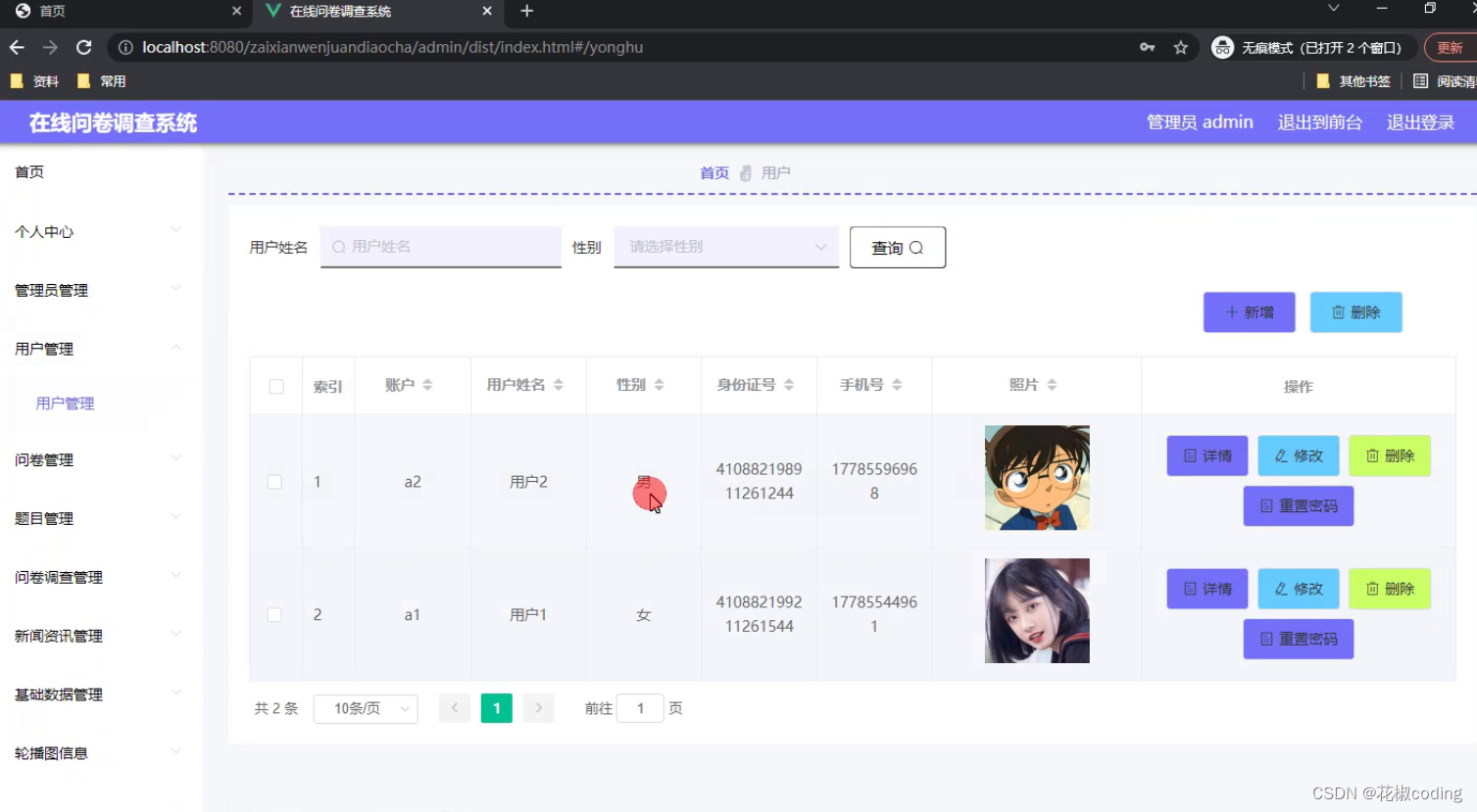1477x812 pixels.
Task: Click the 退出登录 link in the header
Action: pyautogui.click(x=1419, y=121)
